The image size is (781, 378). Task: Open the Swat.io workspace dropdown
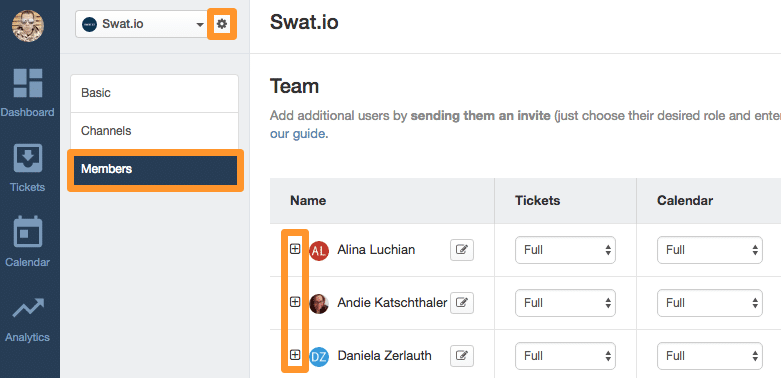(142, 24)
